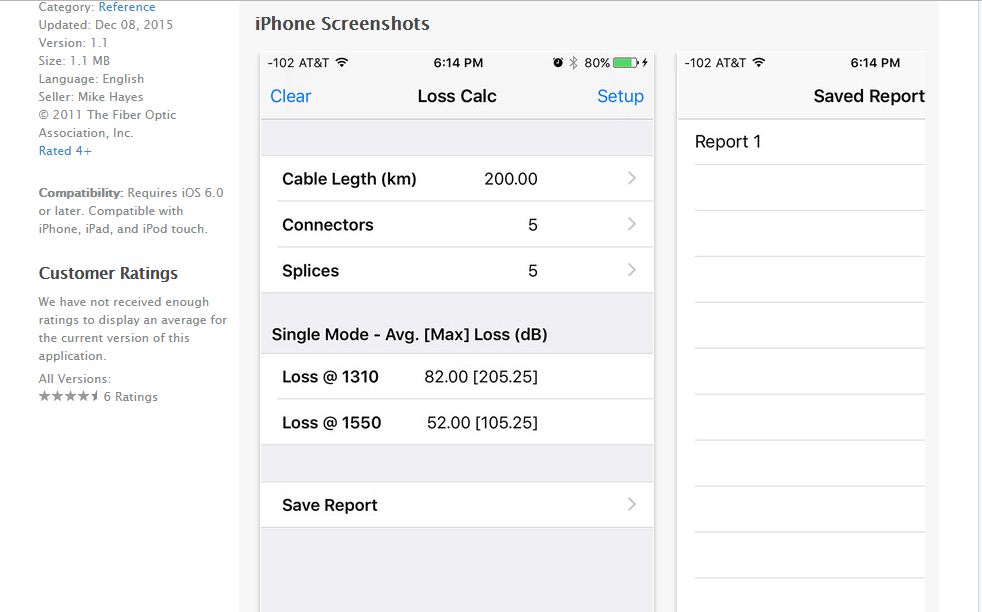Image resolution: width=982 pixels, height=612 pixels.
Task: Click the Bluetooth icon in the status bar
Action: (574, 62)
